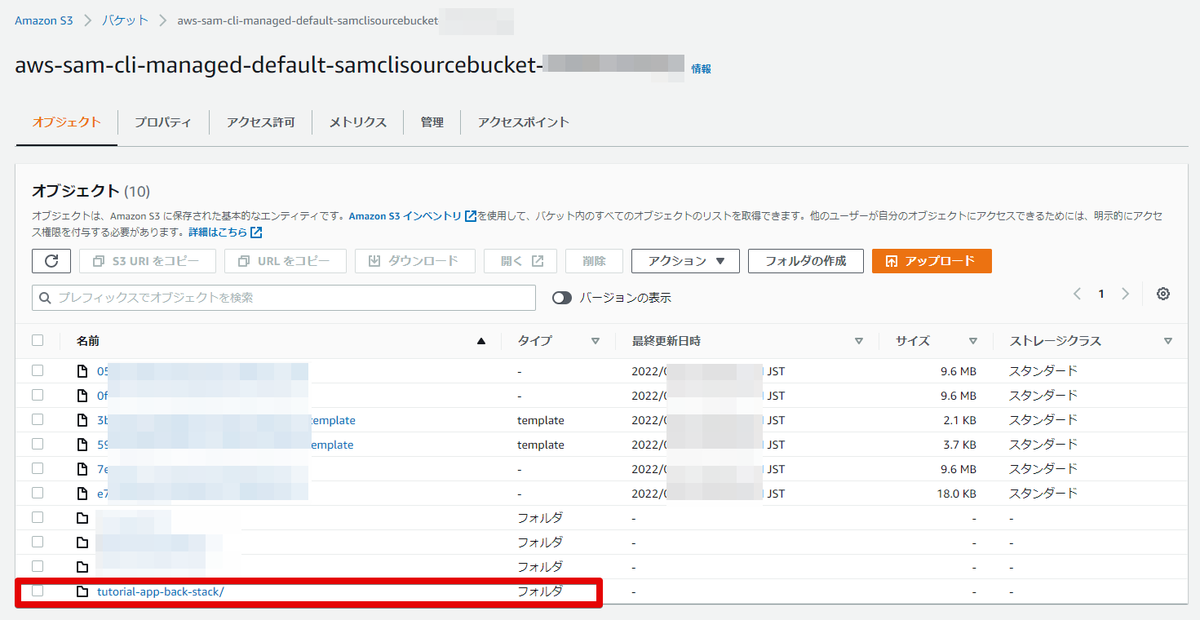Click the ダウンロード button
This screenshot has width=1200, height=620.
[414, 261]
